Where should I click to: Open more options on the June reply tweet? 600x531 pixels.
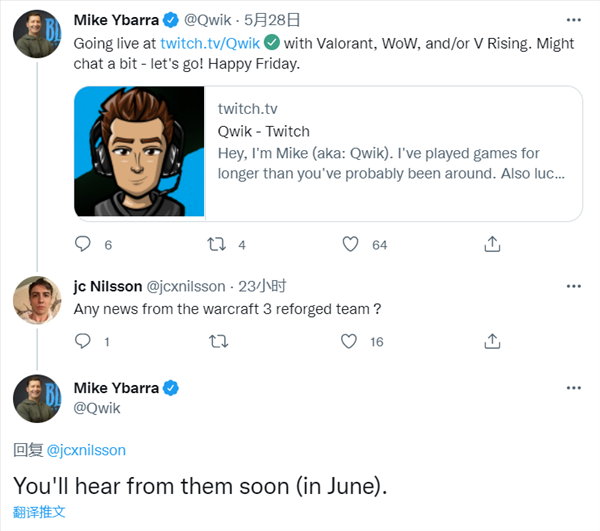[x=574, y=388]
